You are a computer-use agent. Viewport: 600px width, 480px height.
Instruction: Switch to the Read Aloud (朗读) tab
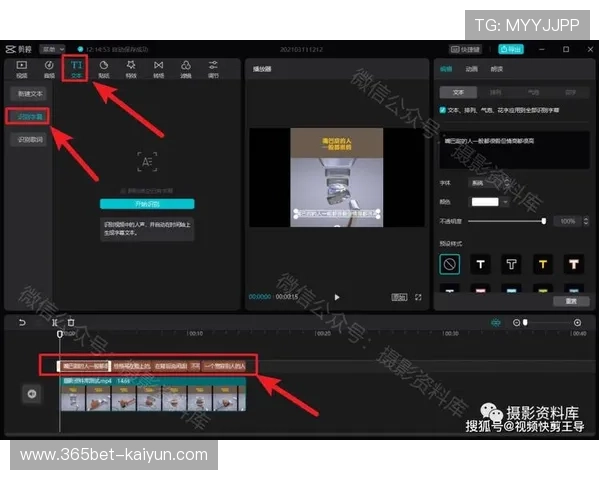point(497,69)
